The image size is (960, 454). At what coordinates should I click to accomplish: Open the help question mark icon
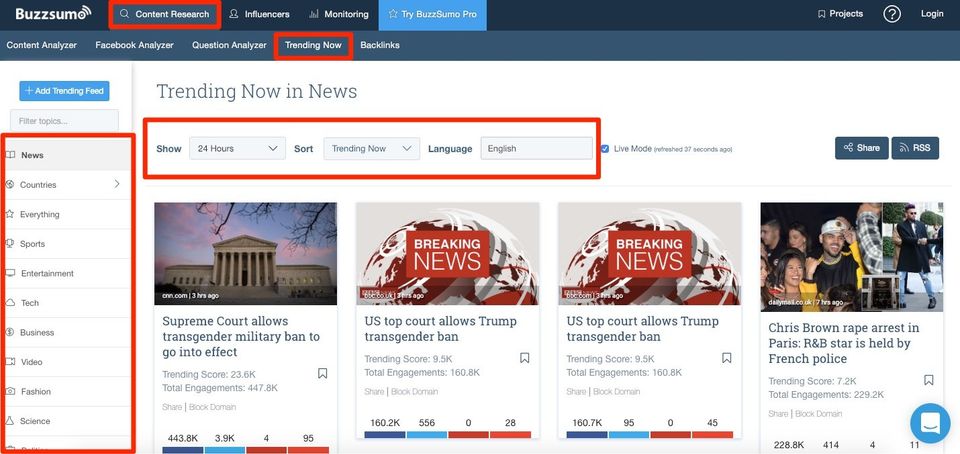[x=891, y=13]
